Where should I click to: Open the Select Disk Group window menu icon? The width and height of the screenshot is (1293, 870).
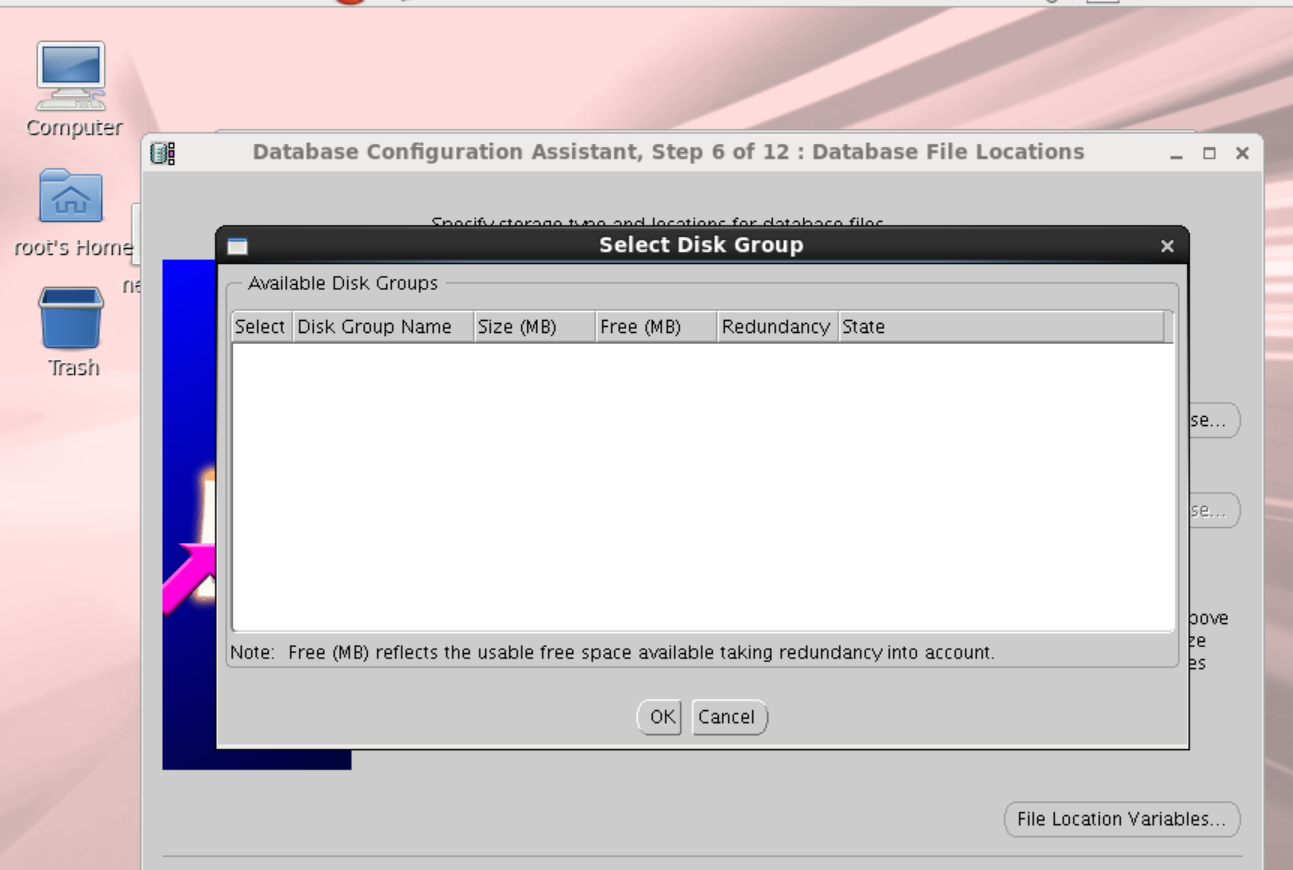pos(237,246)
